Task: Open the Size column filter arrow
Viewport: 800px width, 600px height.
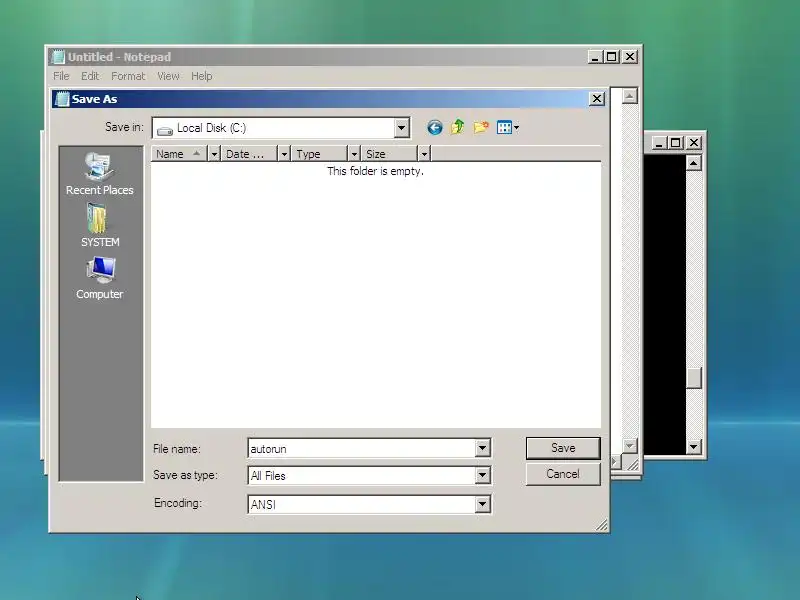Action: pos(424,154)
